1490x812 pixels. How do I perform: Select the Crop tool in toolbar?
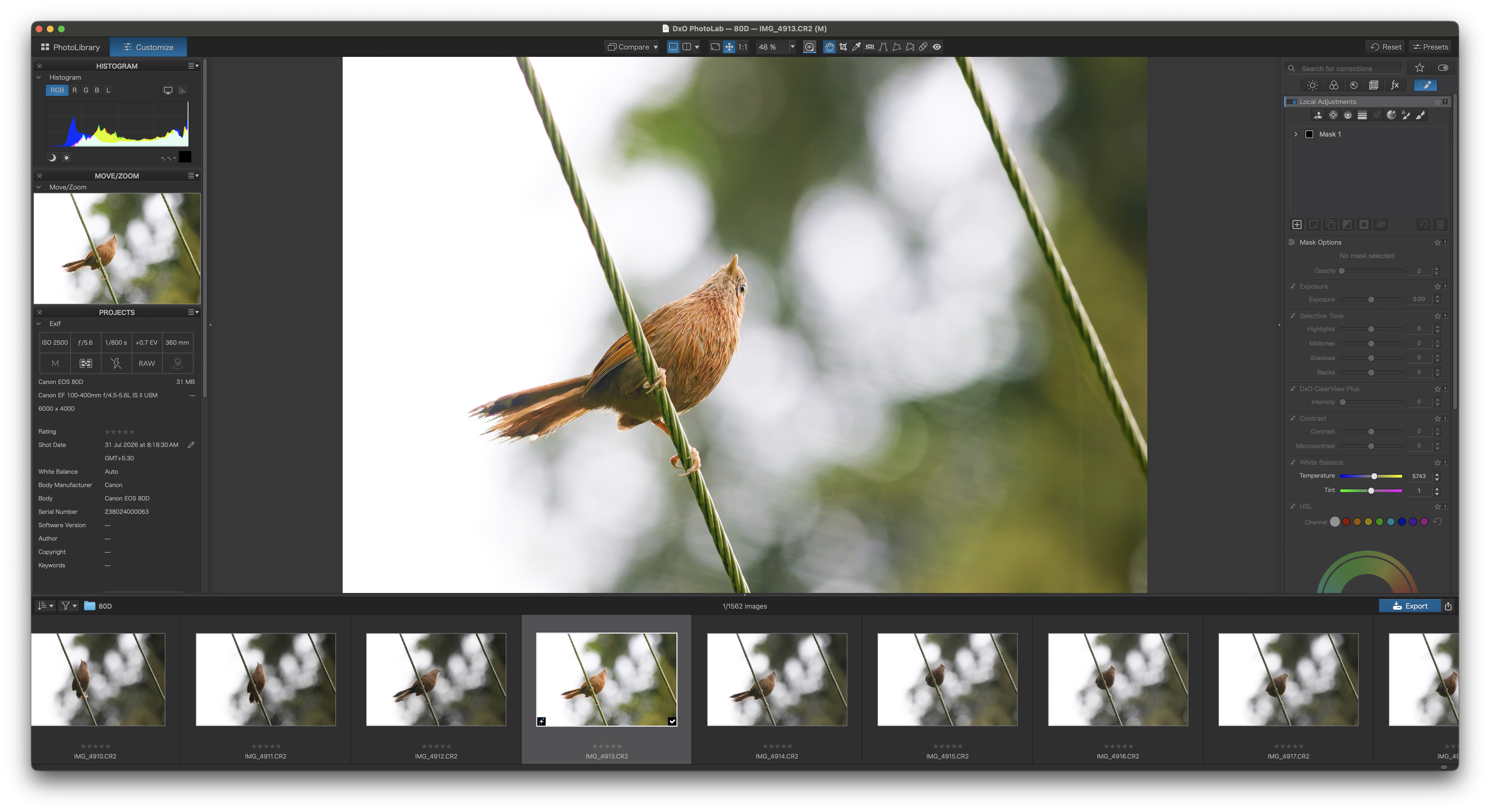[843, 47]
